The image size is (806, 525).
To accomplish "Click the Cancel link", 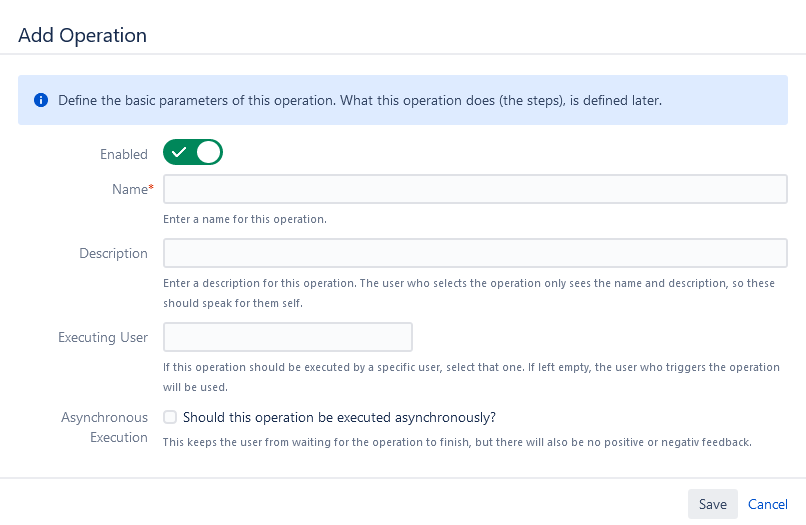I will (x=768, y=504).
